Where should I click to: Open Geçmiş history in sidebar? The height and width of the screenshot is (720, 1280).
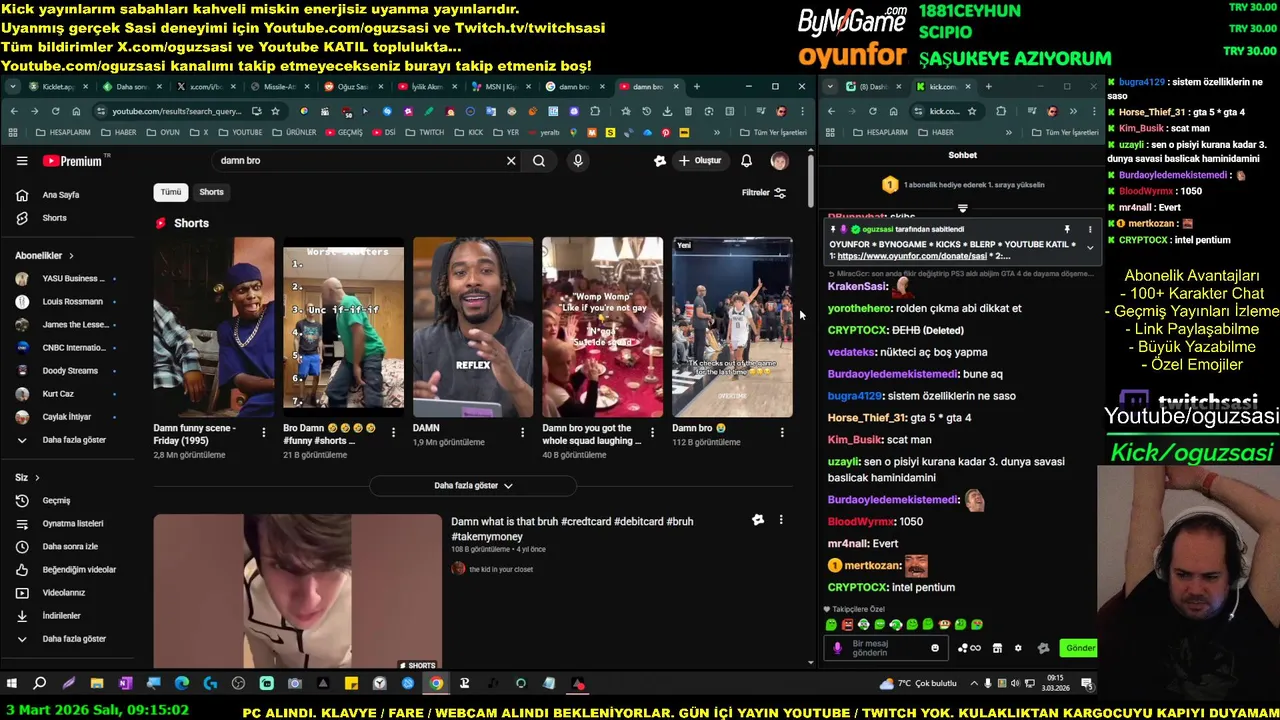click(x=56, y=500)
